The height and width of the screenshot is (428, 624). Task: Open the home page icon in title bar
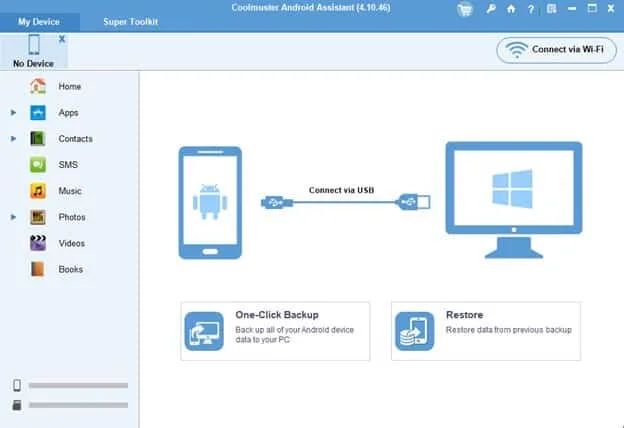pyautogui.click(x=511, y=9)
